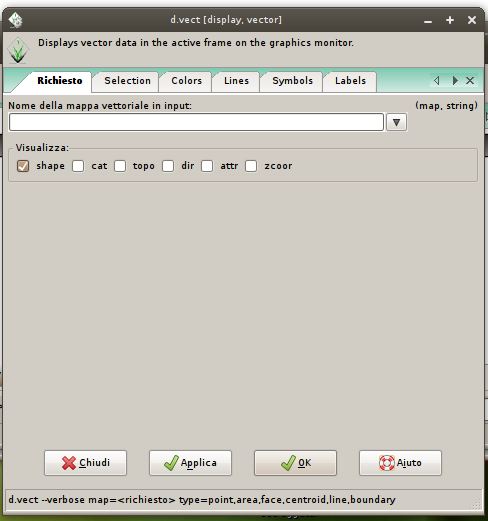Tick the attr checkbox

(x=207, y=166)
